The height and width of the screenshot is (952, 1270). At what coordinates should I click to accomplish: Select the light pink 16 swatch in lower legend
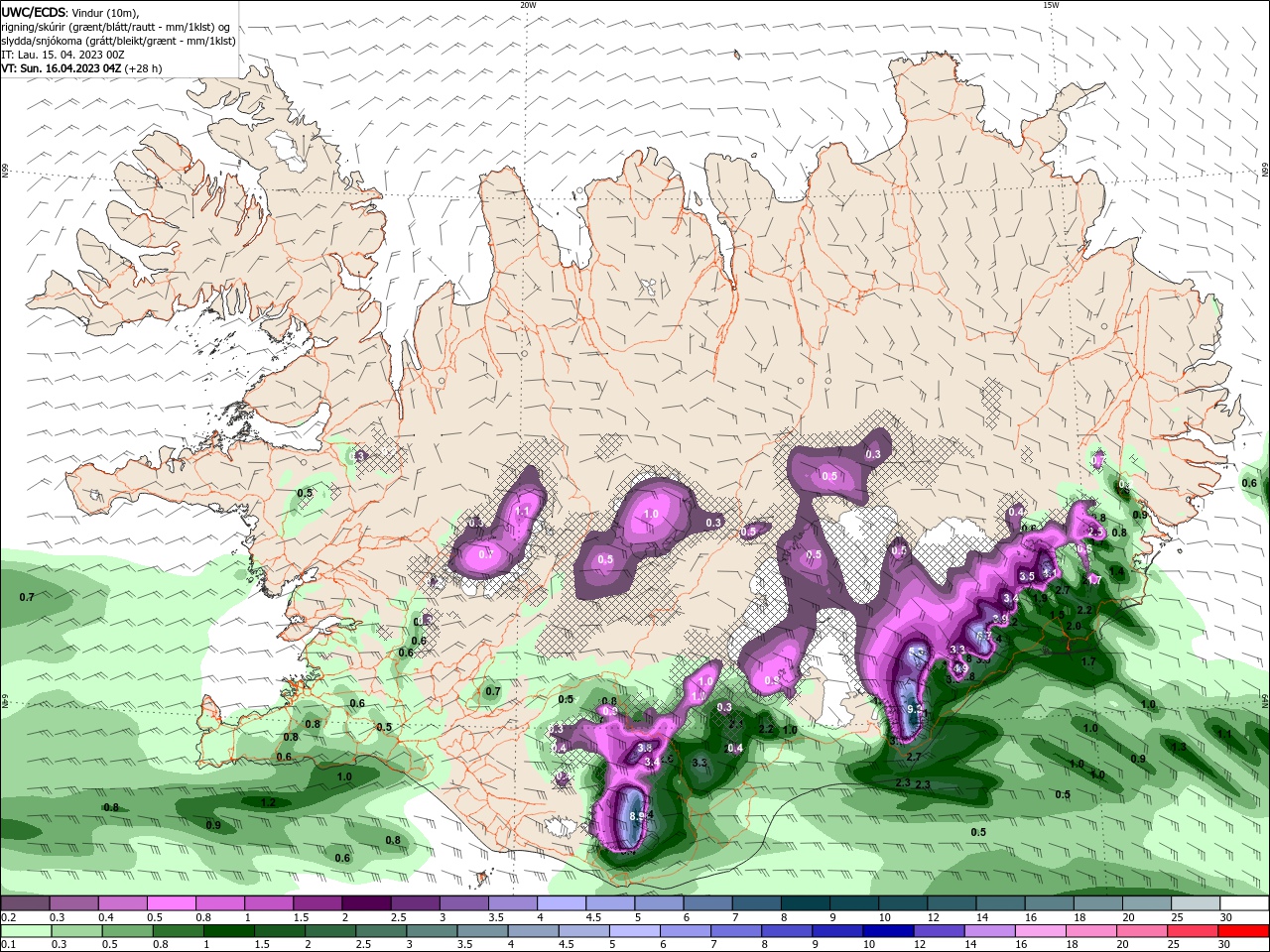1041,931
